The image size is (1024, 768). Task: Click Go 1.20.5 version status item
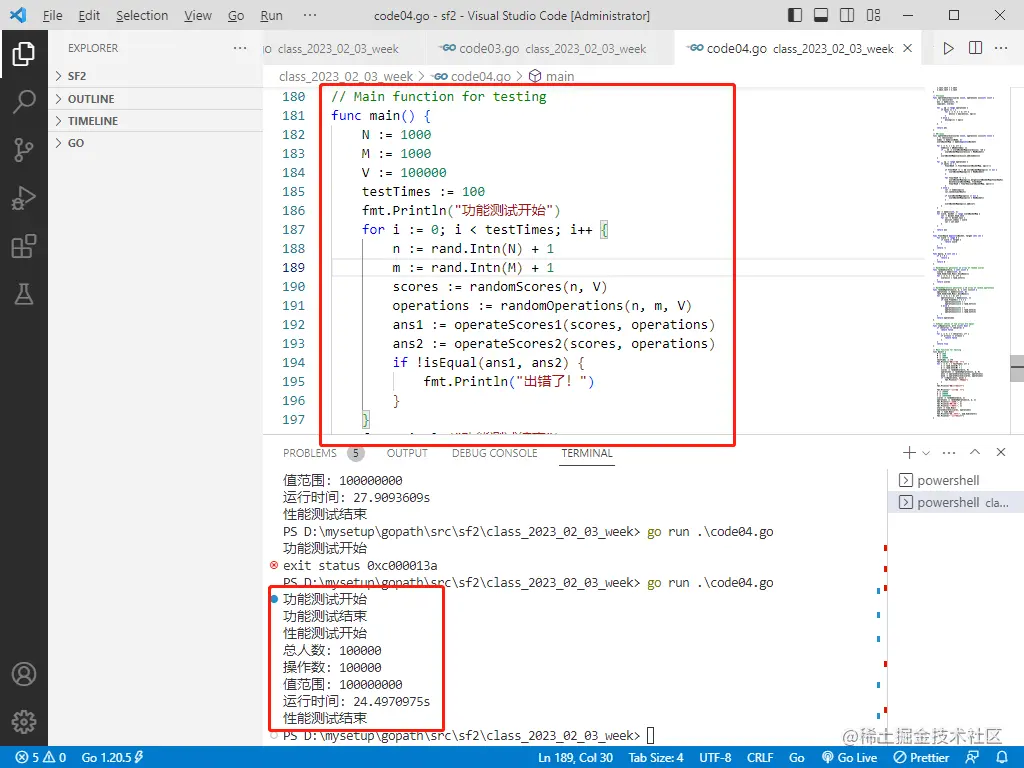(x=112, y=758)
